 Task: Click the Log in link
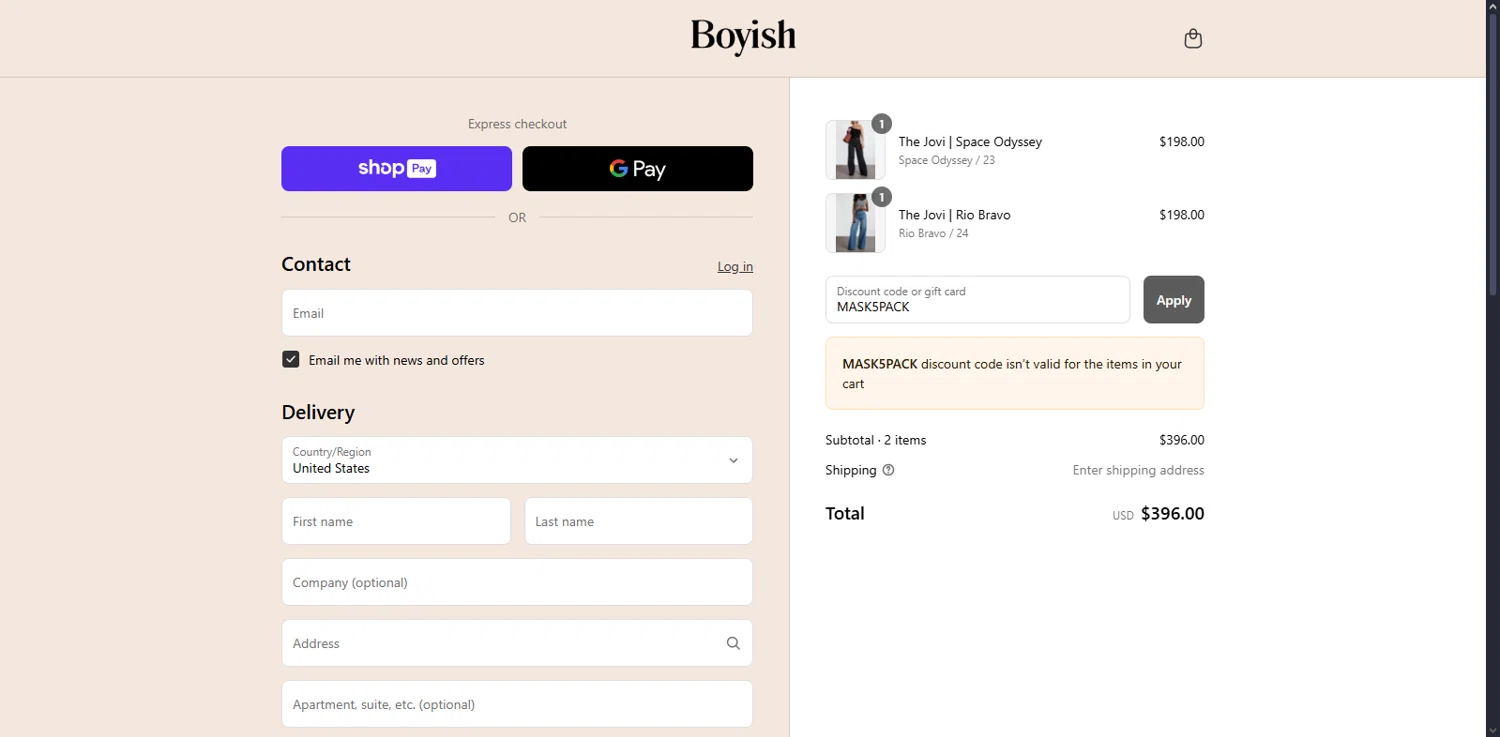(735, 267)
